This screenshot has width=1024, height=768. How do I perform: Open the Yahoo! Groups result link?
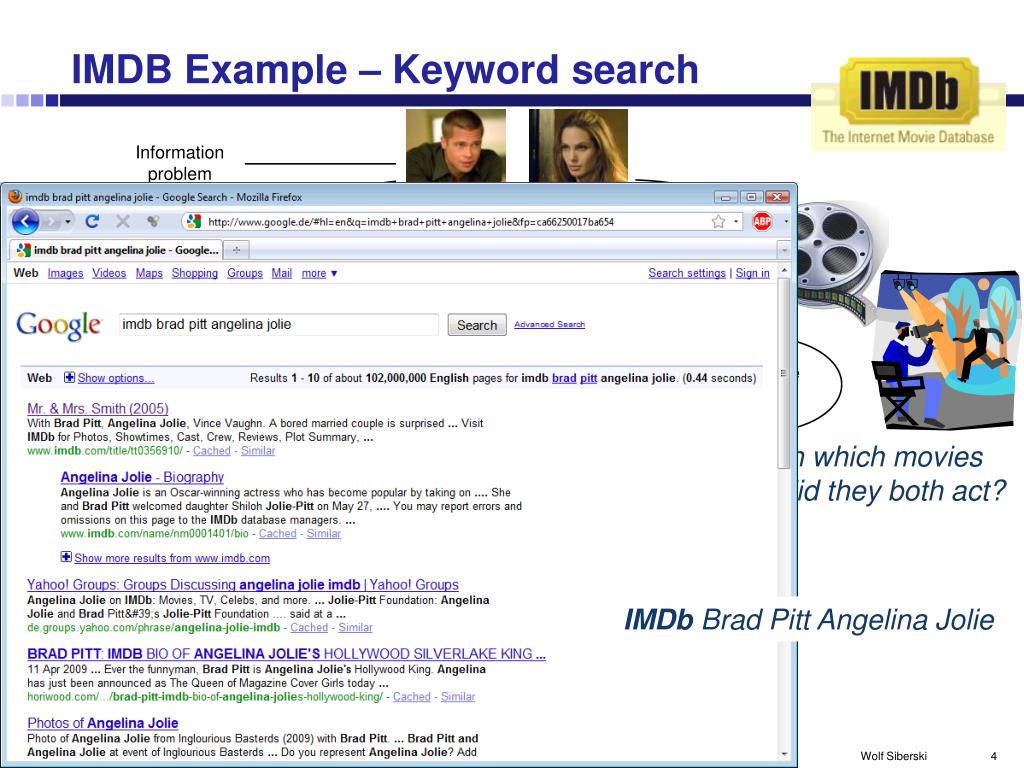tap(243, 584)
